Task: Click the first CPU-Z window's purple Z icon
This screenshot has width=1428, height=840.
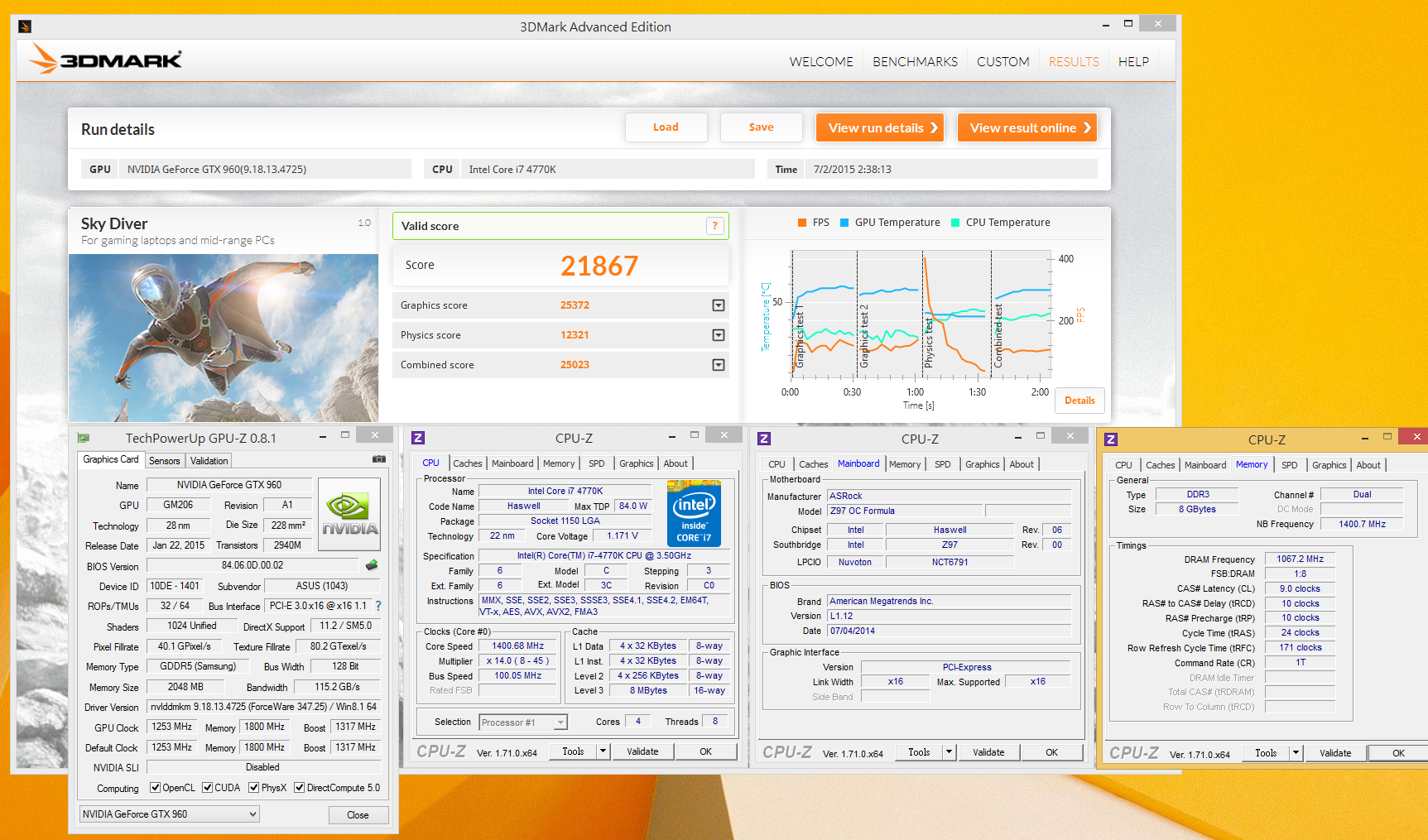Action: point(418,438)
